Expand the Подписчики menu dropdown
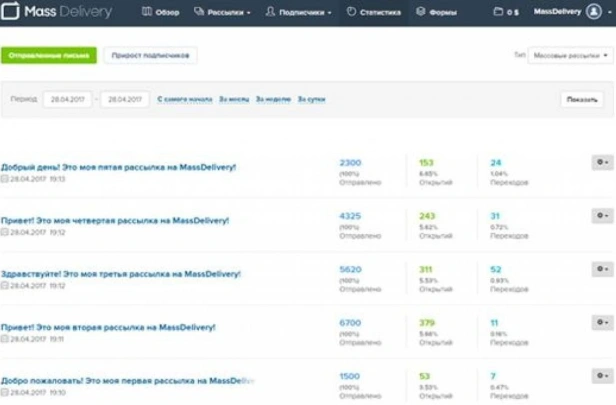 point(298,12)
